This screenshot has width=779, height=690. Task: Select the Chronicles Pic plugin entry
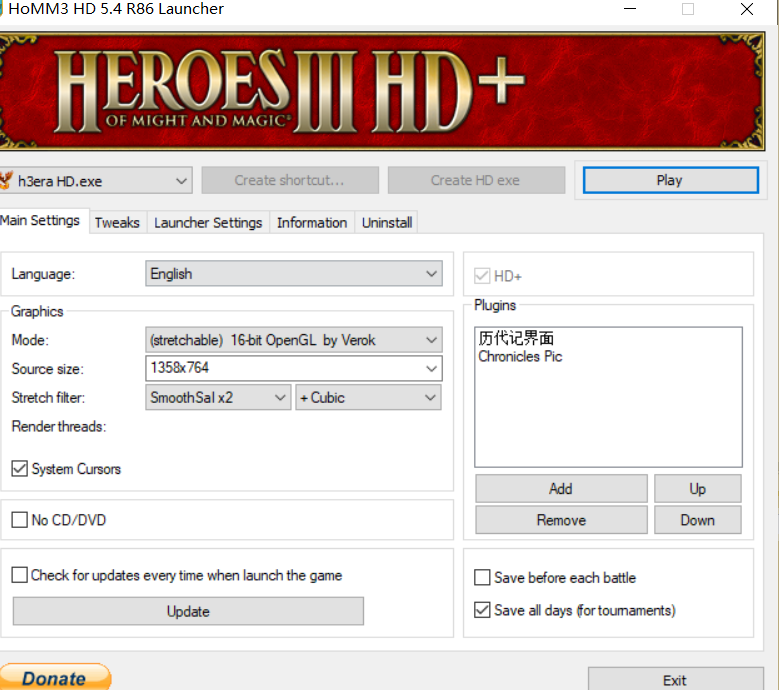click(520, 357)
